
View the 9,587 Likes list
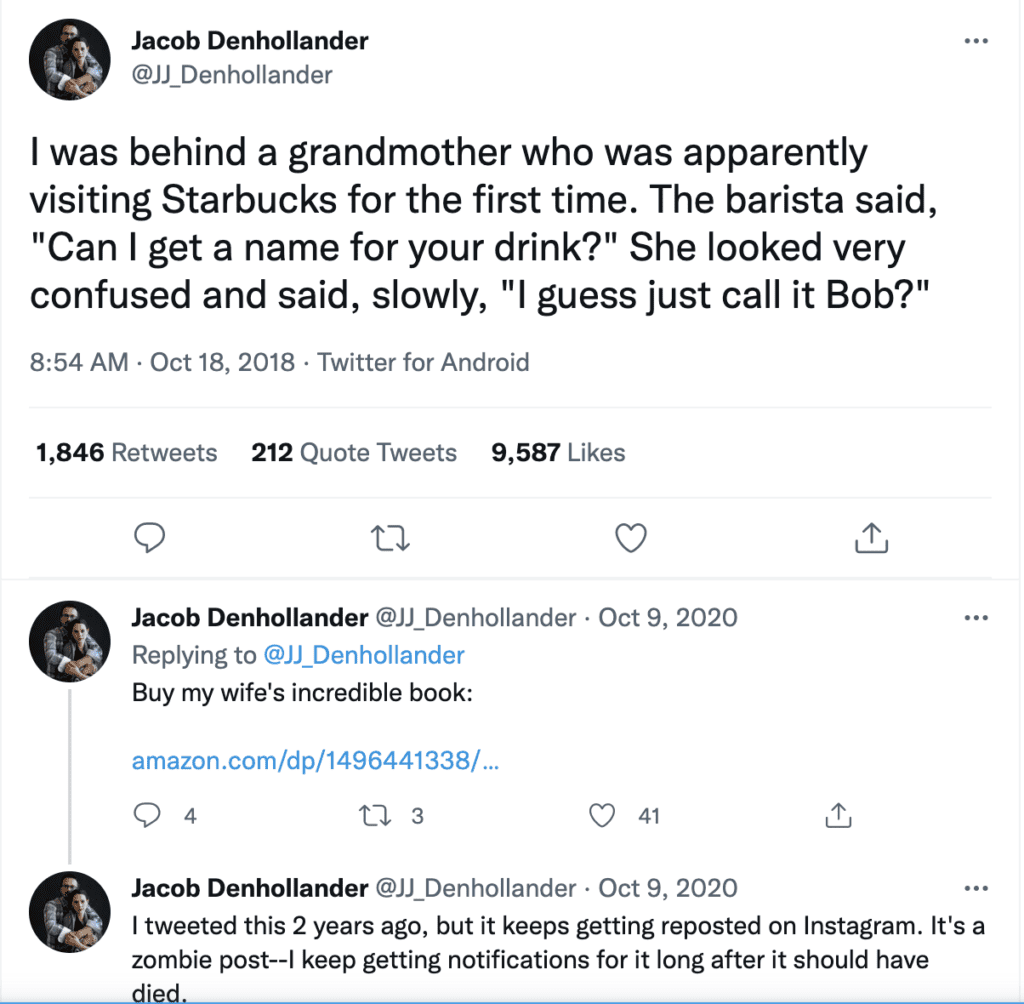(x=558, y=453)
